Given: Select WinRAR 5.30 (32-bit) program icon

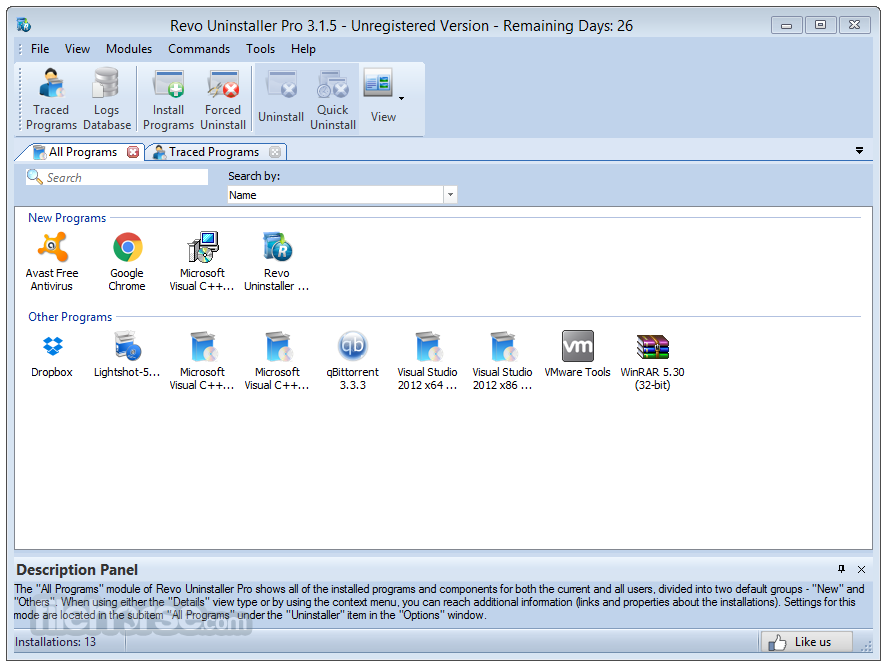Looking at the screenshot, I should coord(652,360).
